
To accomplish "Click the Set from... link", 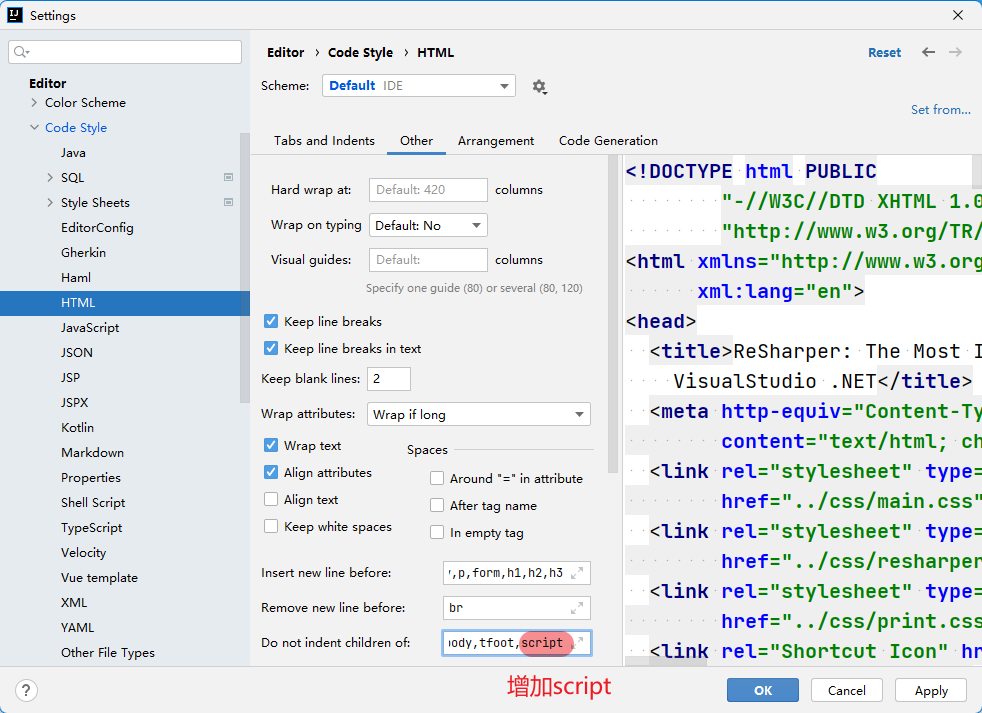I will [x=941, y=110].
